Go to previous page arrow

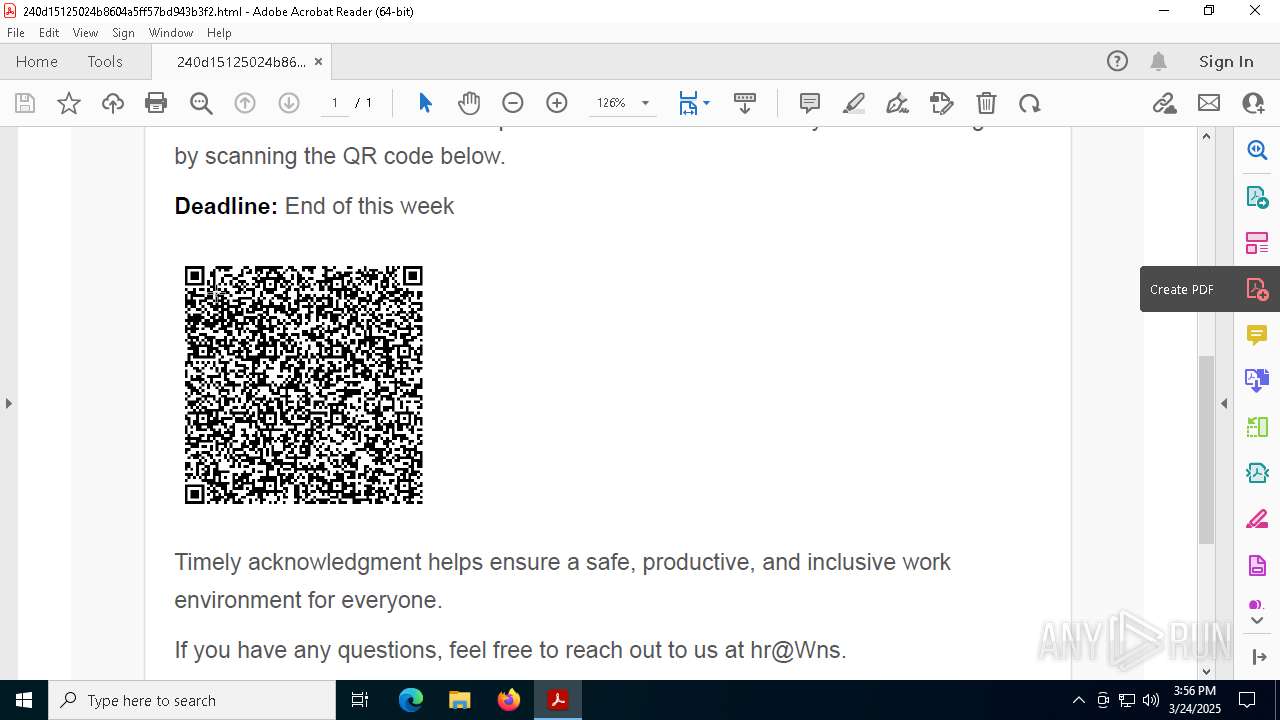click(245, 103)
